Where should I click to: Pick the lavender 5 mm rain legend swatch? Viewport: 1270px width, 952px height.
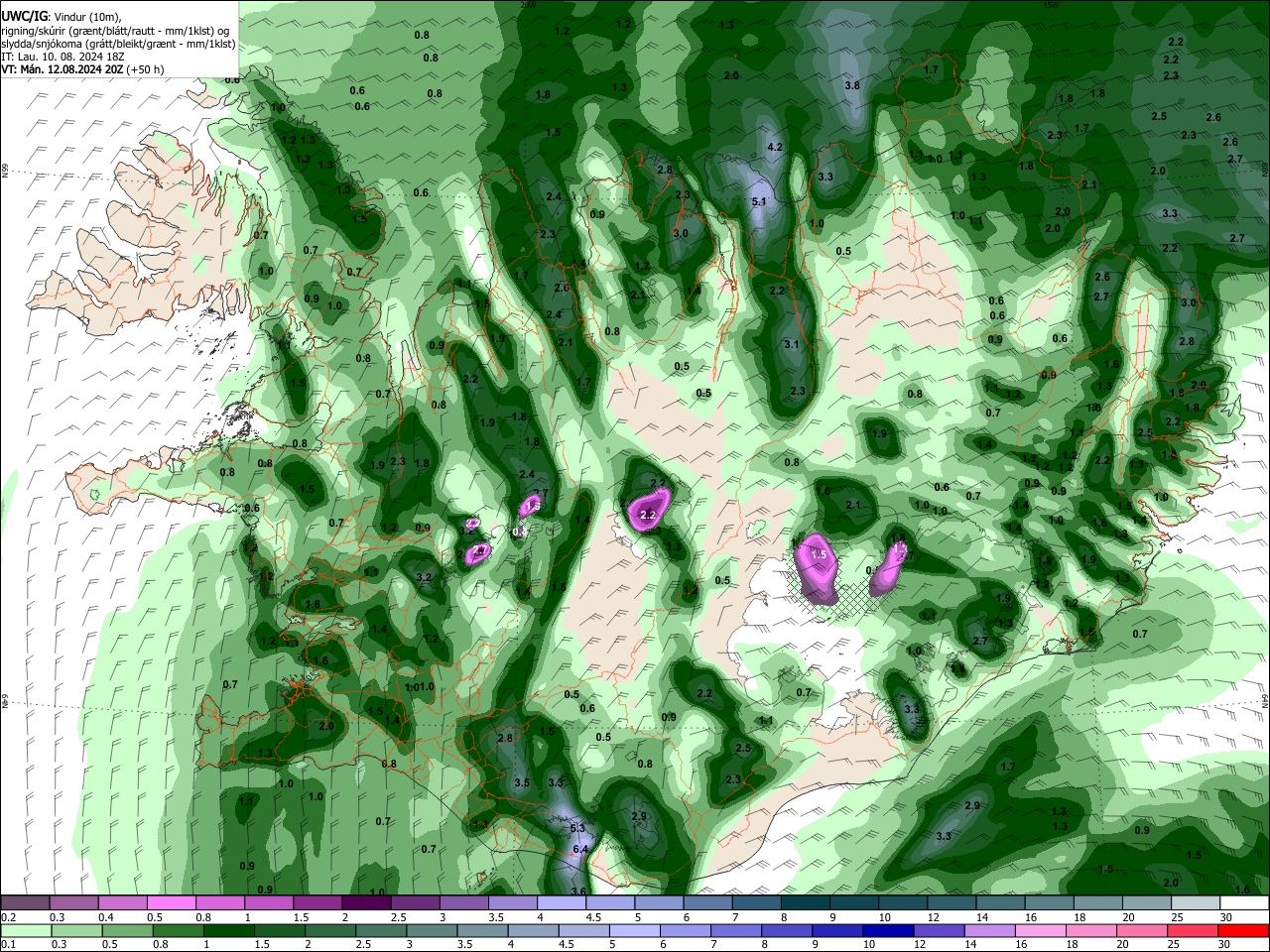tap(635, 930)
